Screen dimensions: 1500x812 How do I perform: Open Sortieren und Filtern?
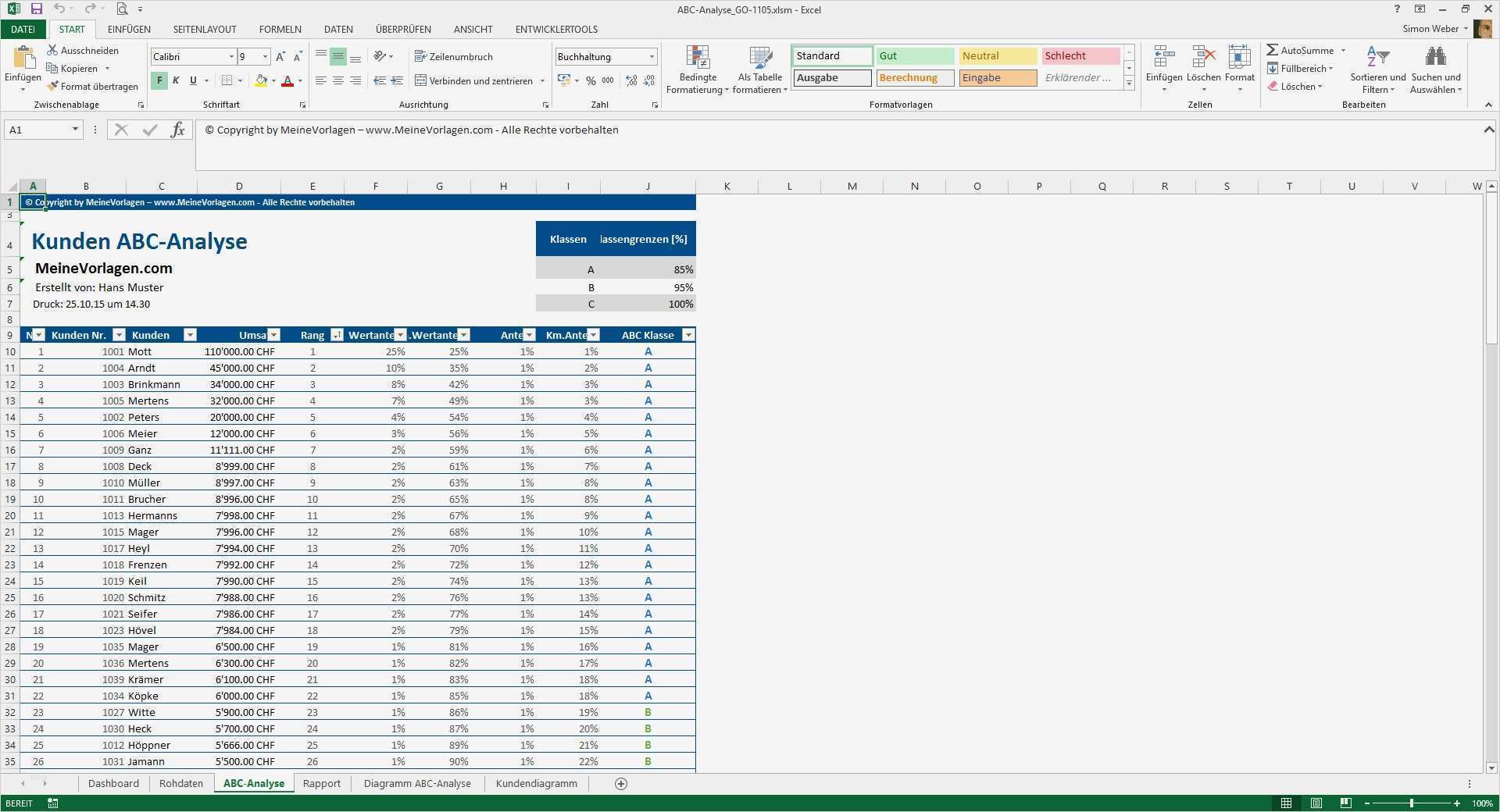tap(1377, 69)
